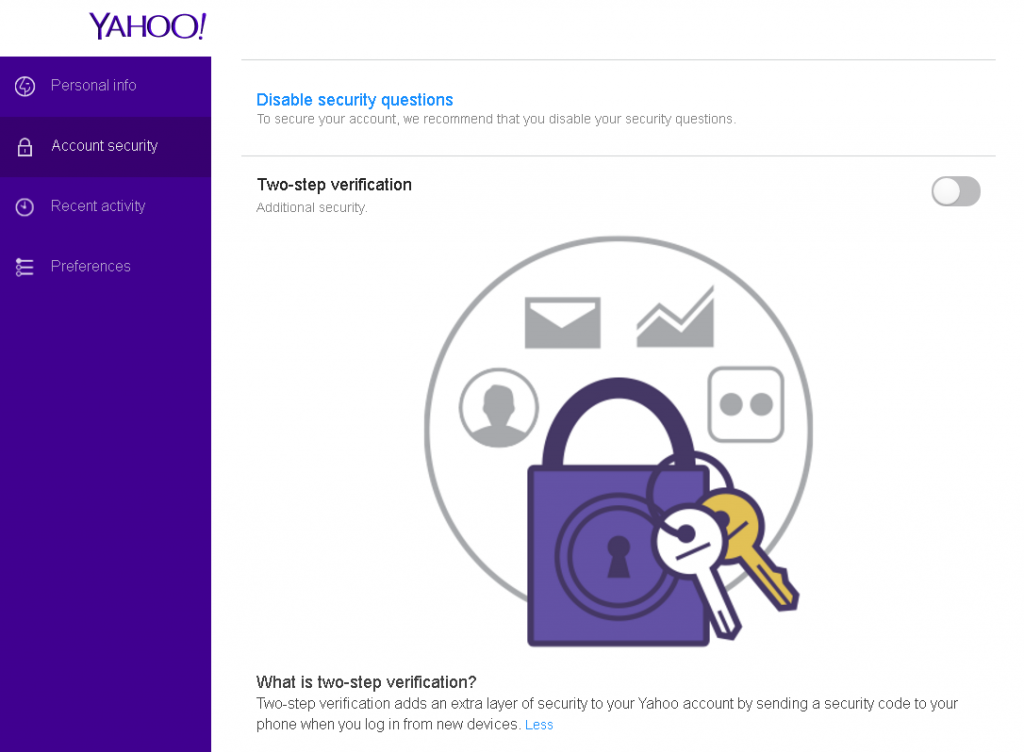Click the Recent activity clock icon
Screen dimensions: 1024x752
coord(25,206)
